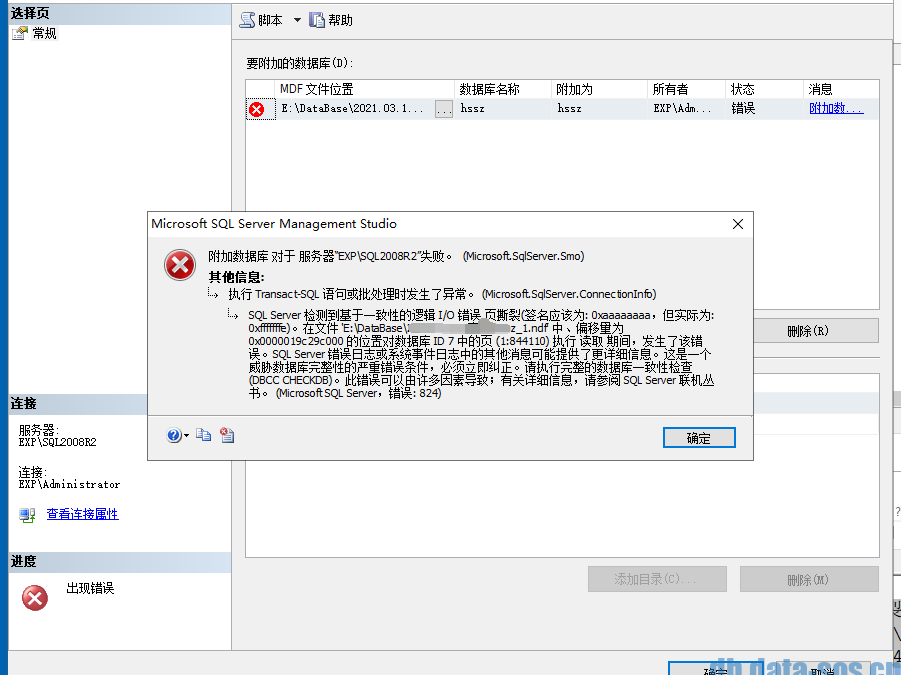Click the help question mark icon in dialog
901x675 pixels.
[174, 435]
